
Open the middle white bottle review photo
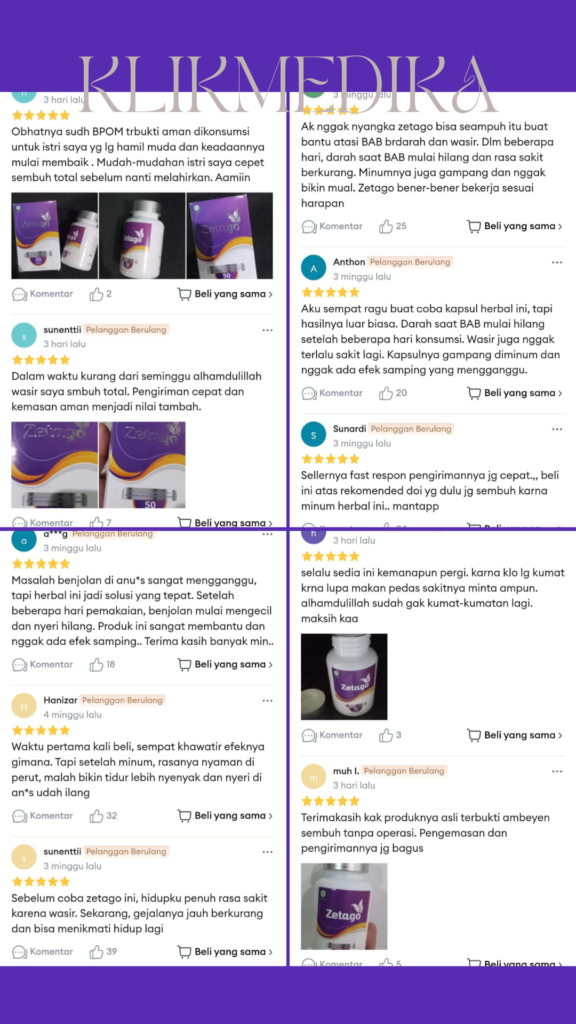[142, 236]
